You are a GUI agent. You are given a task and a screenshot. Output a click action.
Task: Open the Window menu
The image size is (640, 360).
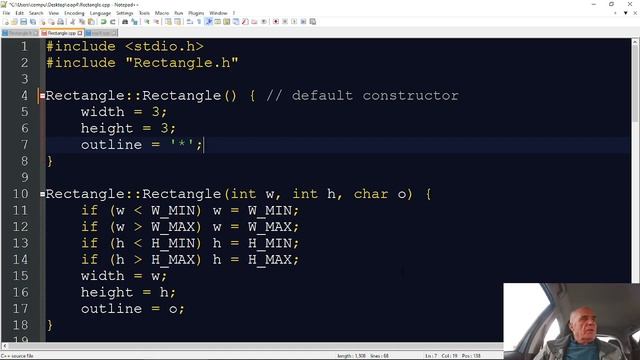(x=218, y=13)
